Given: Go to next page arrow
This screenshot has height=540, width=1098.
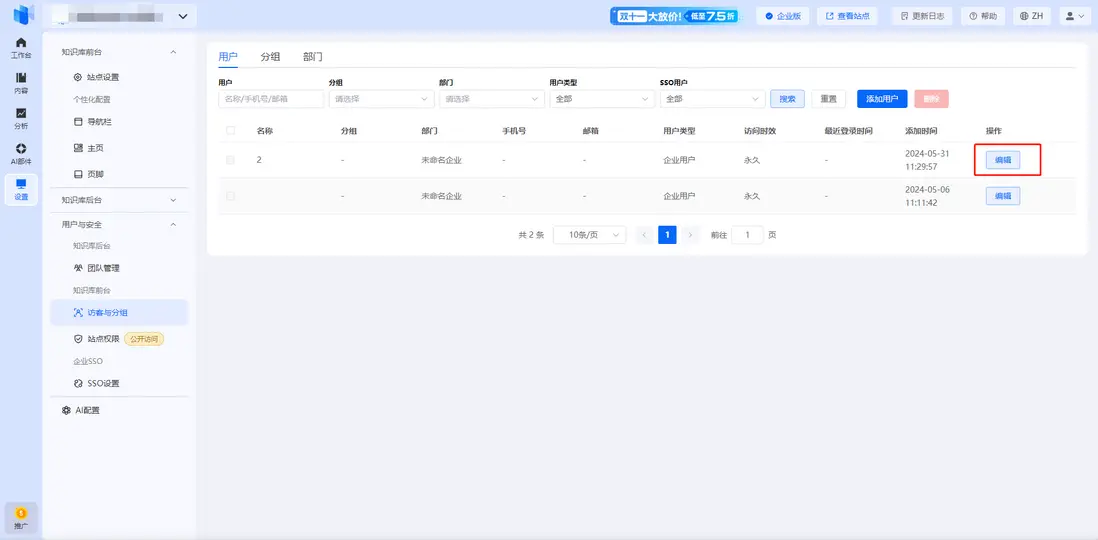Looking at the screenshot, I should coord(690,235).
